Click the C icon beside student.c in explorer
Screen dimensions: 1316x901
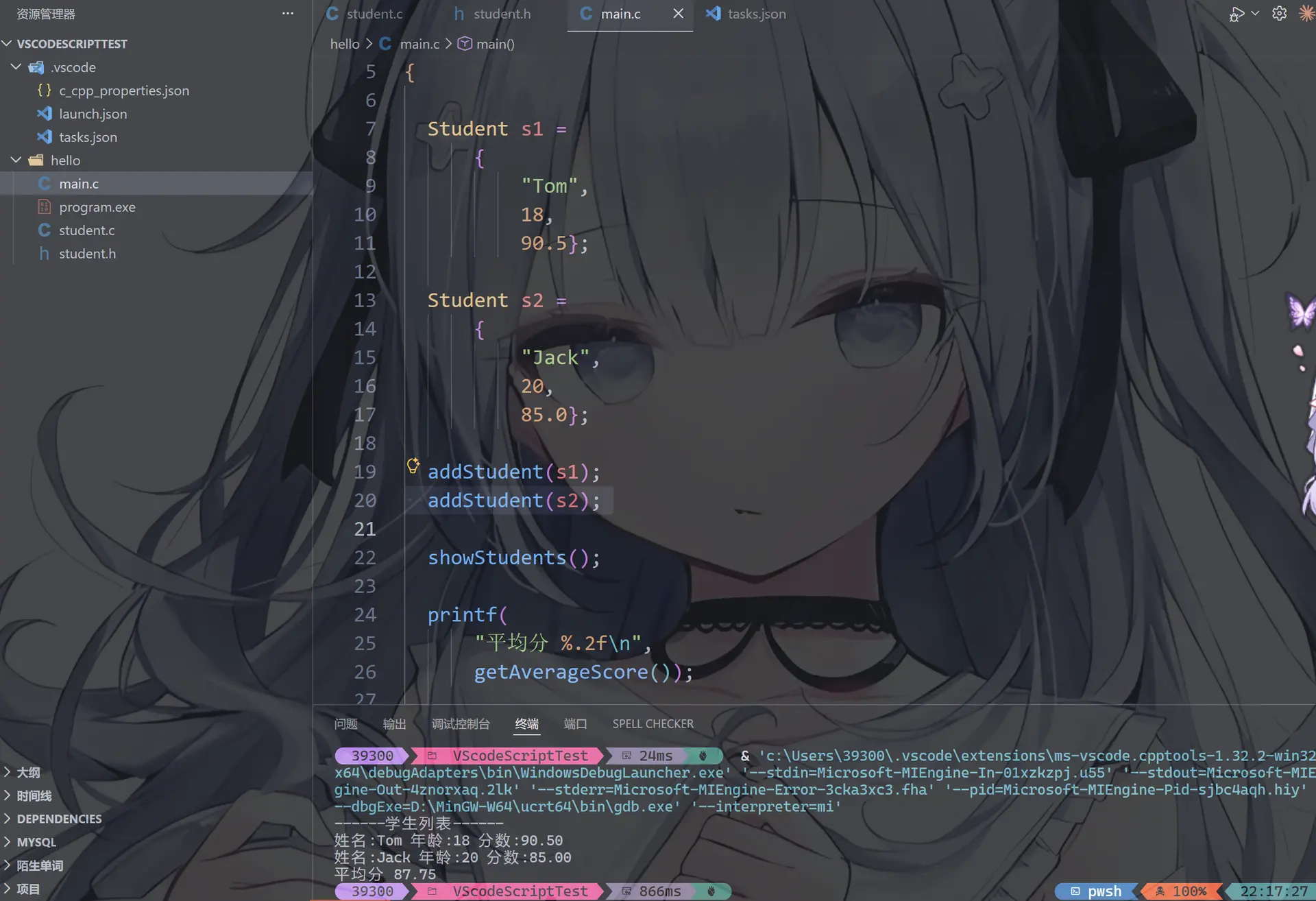tap(45, 230)
